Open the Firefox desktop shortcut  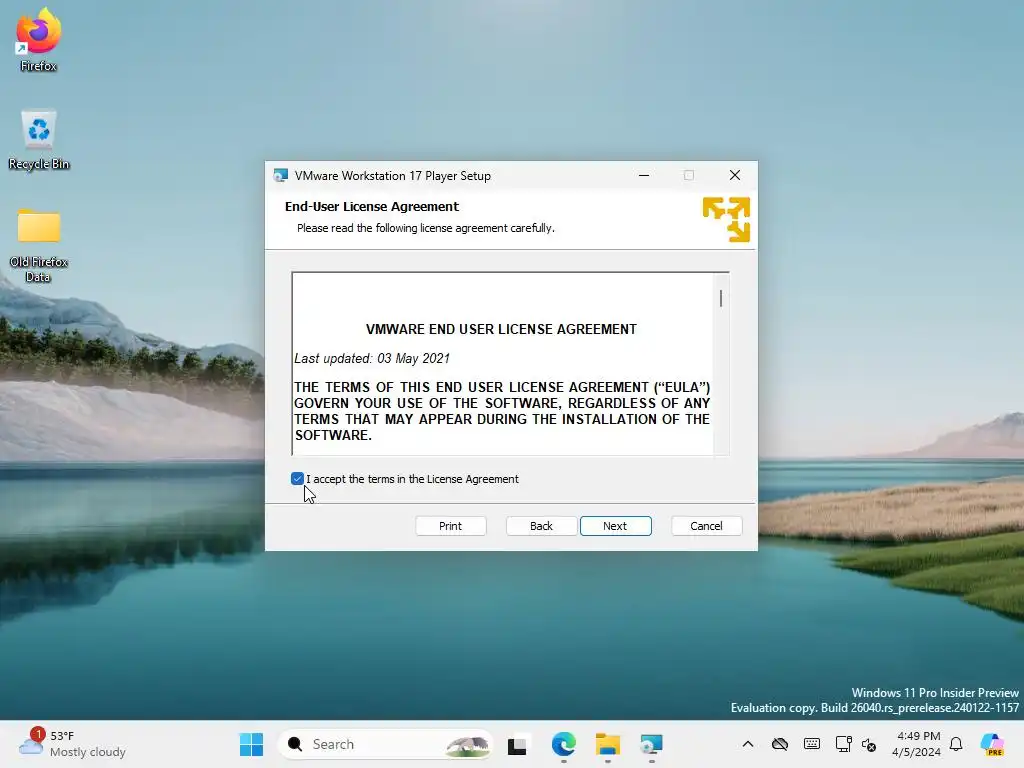[39, 40]
